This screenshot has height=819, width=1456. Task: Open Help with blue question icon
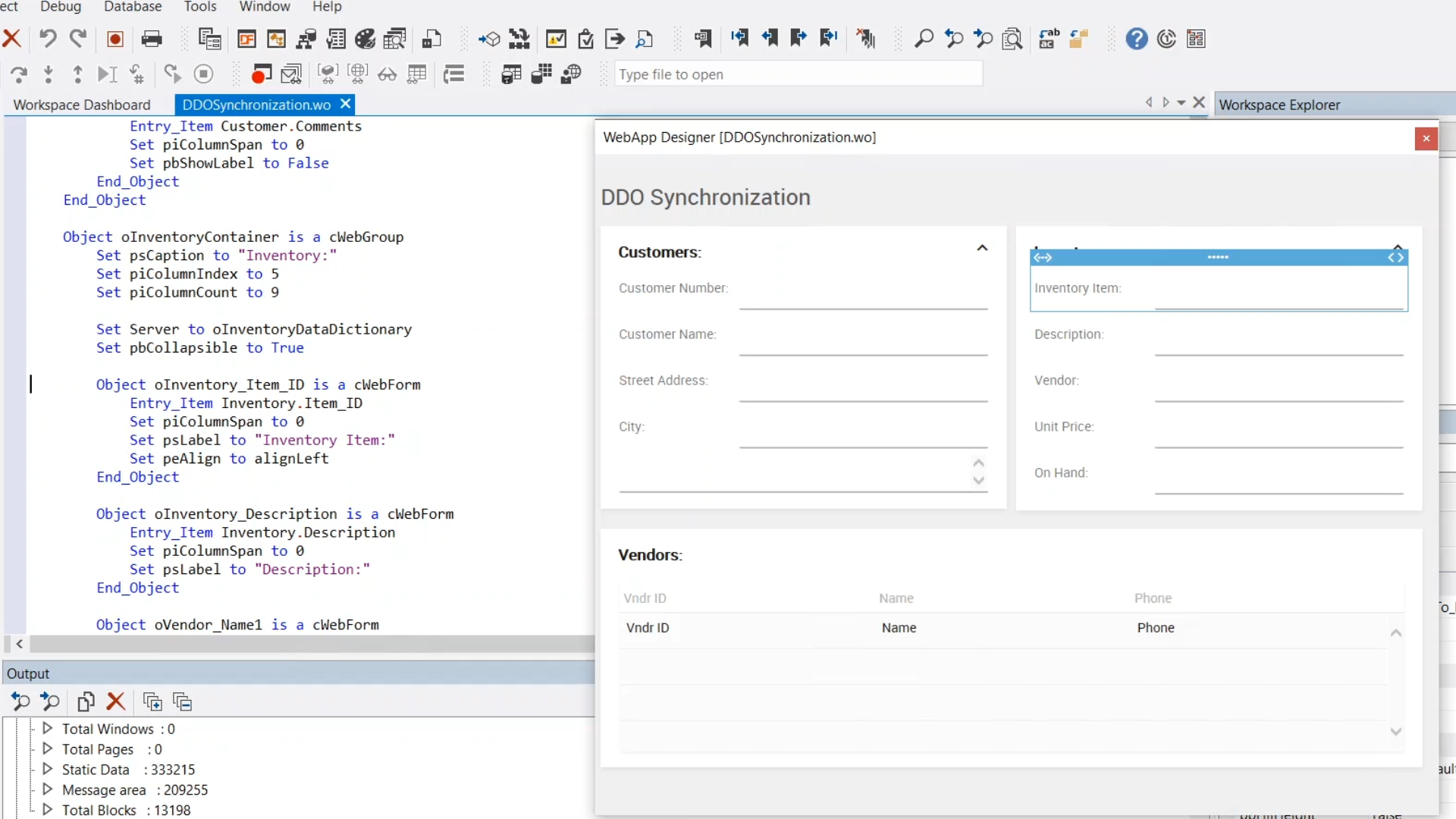point(1136,39)
